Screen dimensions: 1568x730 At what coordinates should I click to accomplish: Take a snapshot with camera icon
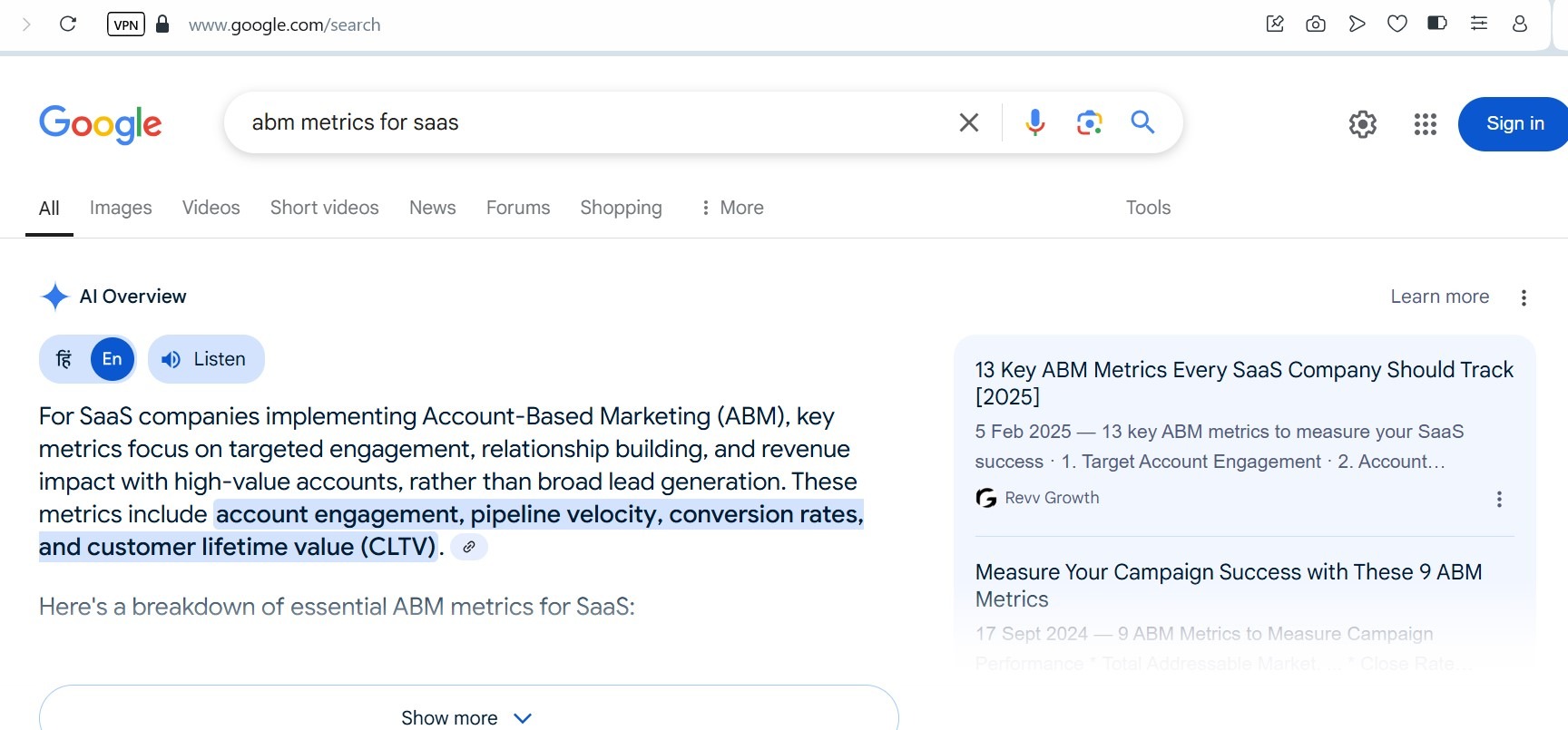(x=1316, y=24)
